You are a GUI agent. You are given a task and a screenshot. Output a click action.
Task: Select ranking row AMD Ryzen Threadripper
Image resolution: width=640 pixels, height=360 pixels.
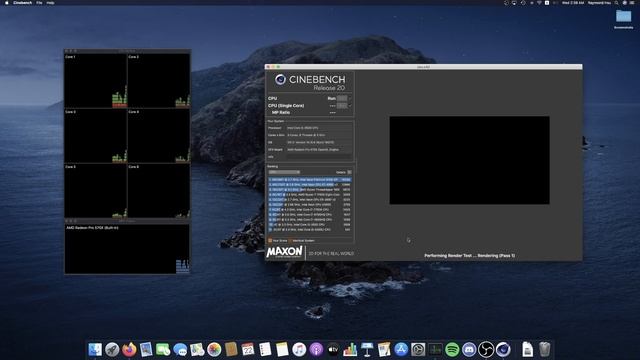click(310, 190)
